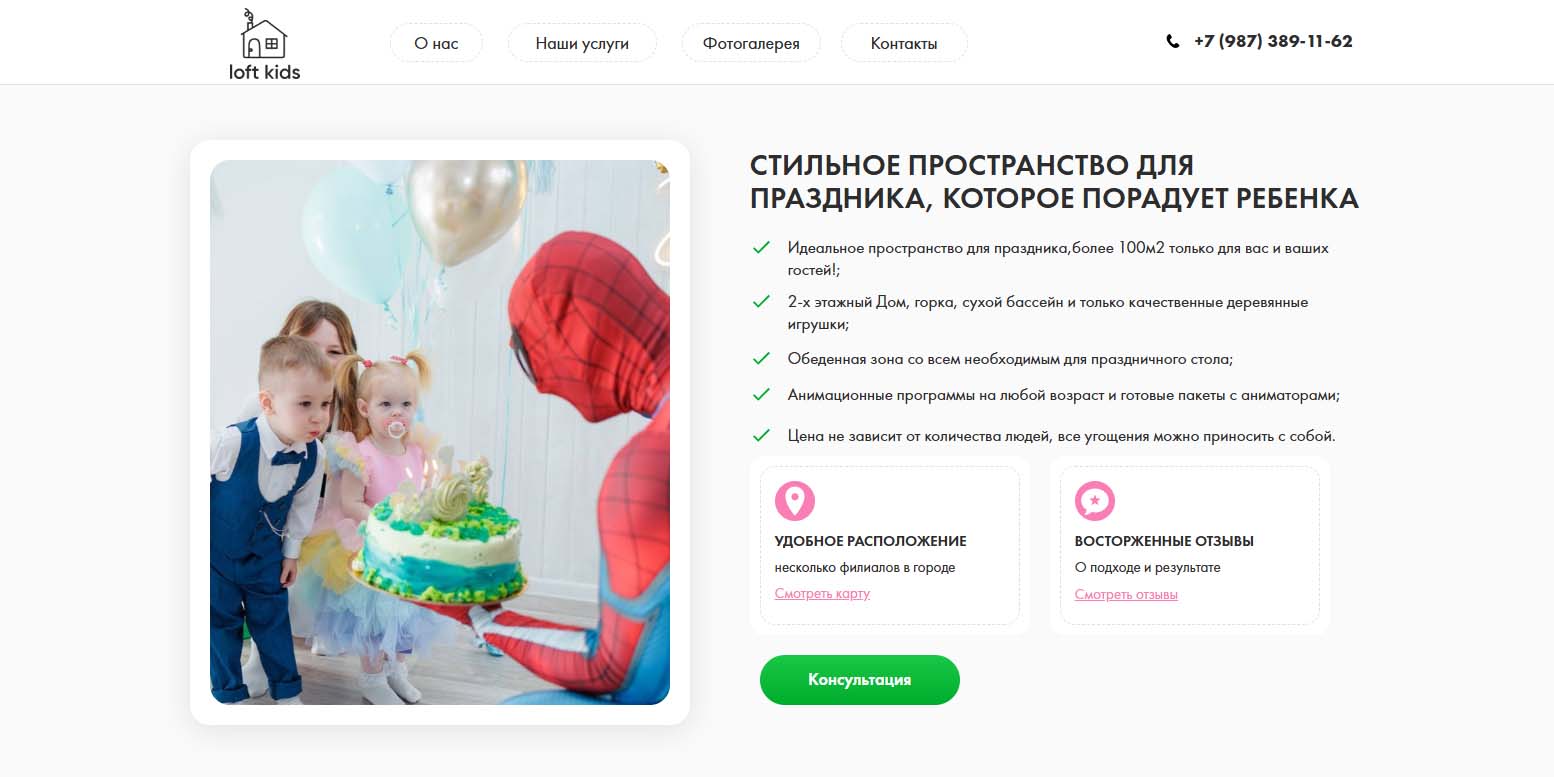Click the phone handset icon
Viewport: 1554px width, 777px height.
(x=1173, y=42)
